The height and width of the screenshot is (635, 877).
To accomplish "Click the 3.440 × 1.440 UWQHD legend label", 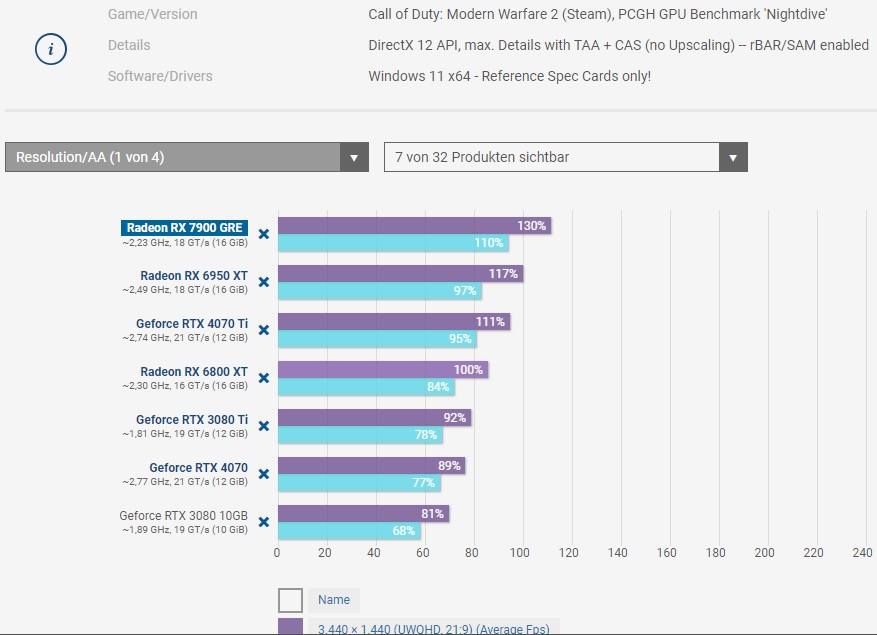I will (x=433, y=628).
